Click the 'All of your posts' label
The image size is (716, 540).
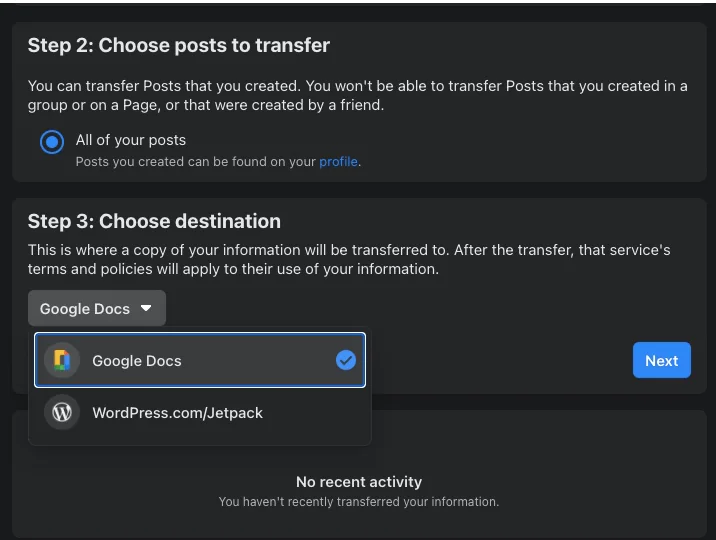click(131, 140)
